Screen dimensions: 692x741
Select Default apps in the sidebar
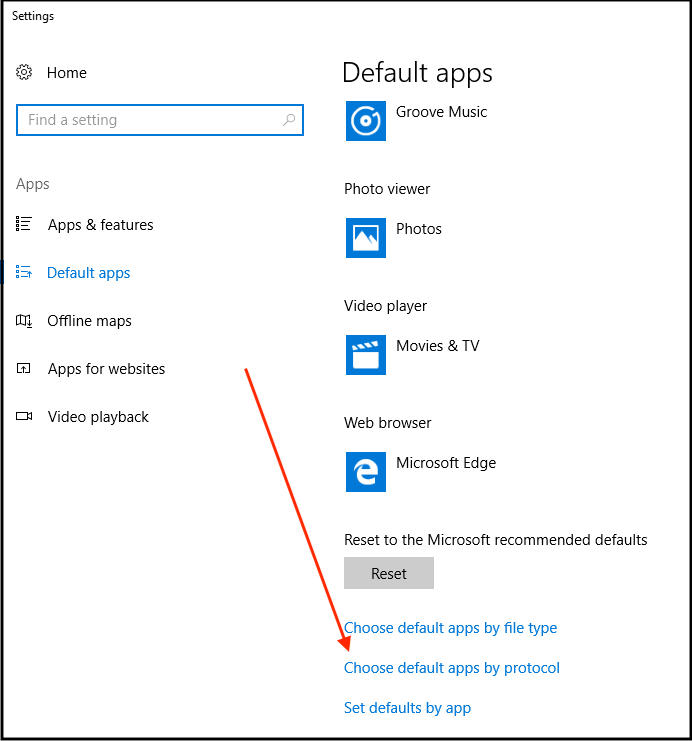pyautogui.click(x=88, y=273)
